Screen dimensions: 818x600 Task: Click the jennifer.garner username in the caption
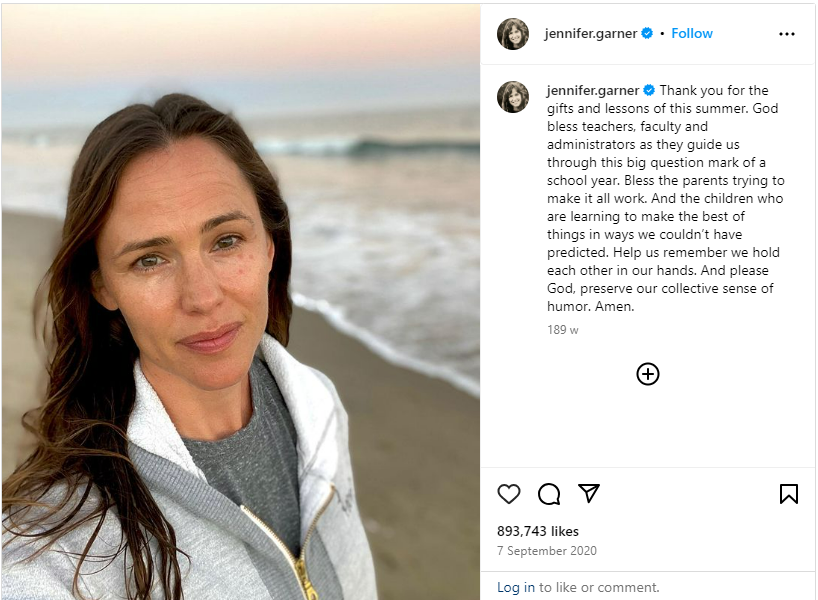coord(593,90)
